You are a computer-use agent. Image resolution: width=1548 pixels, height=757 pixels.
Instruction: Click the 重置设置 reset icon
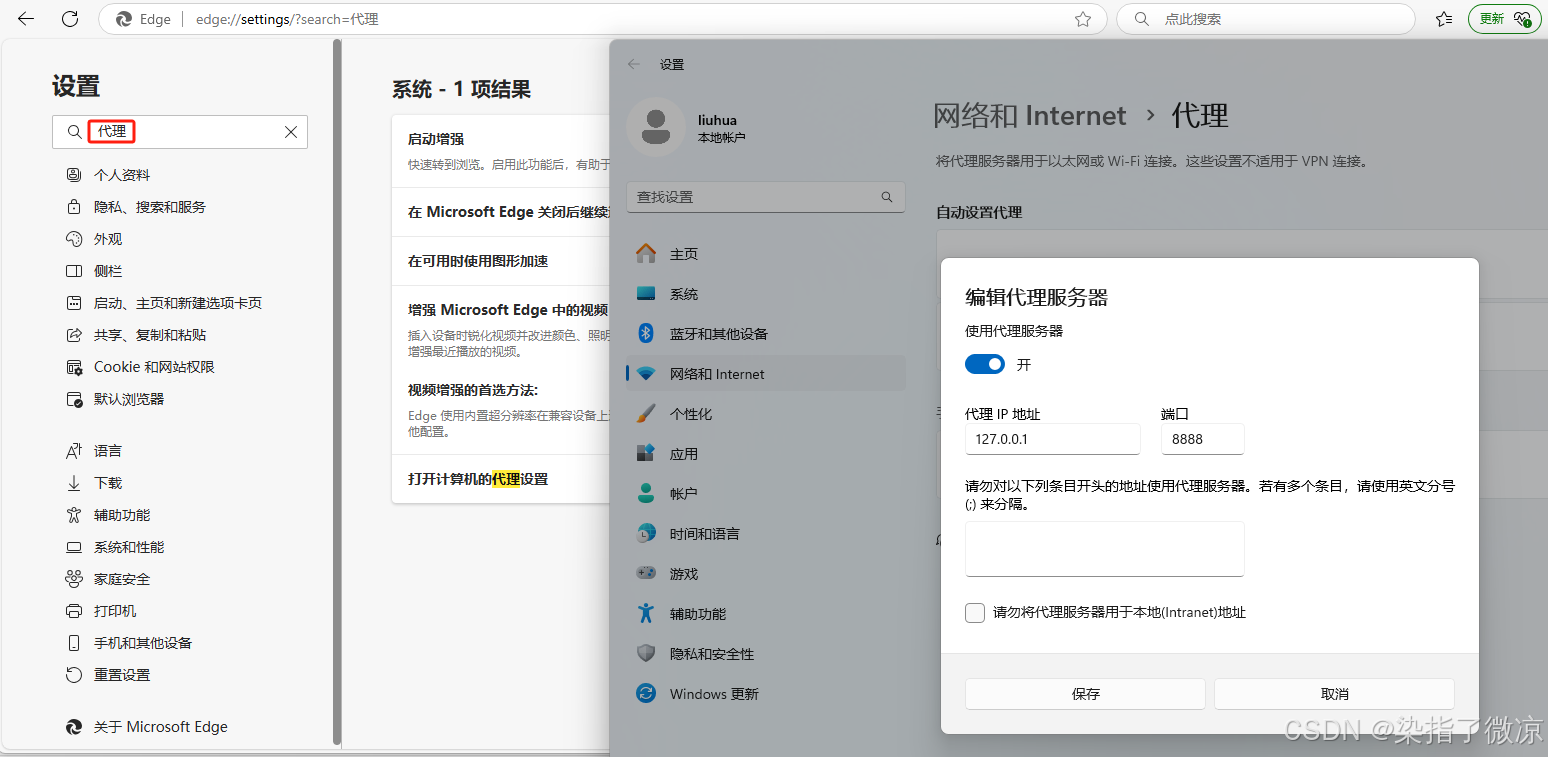tap(73, 675)
